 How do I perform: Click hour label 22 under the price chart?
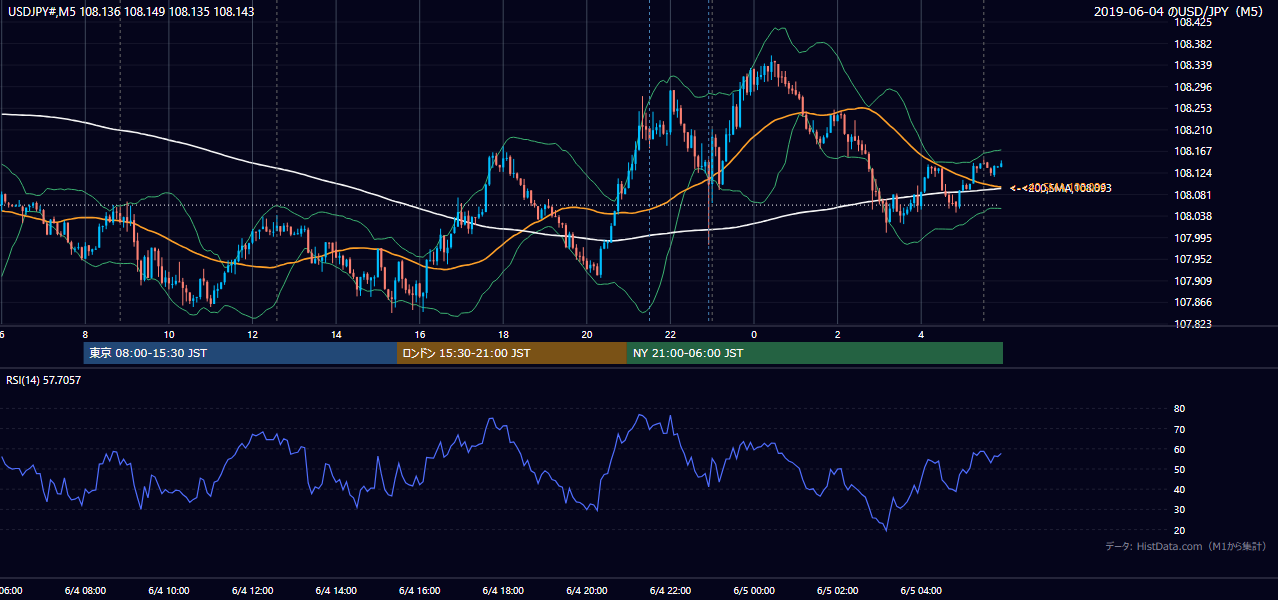click(x=670, y=334)
